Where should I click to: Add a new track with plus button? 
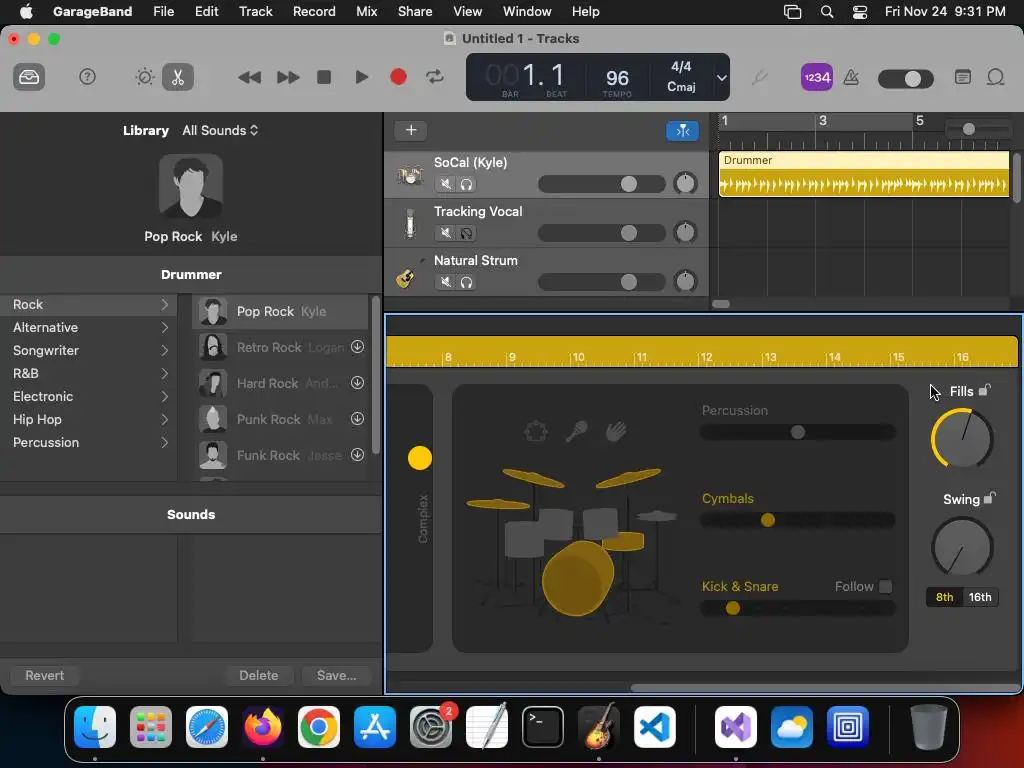pyautogui.click(x=411, y=130)
